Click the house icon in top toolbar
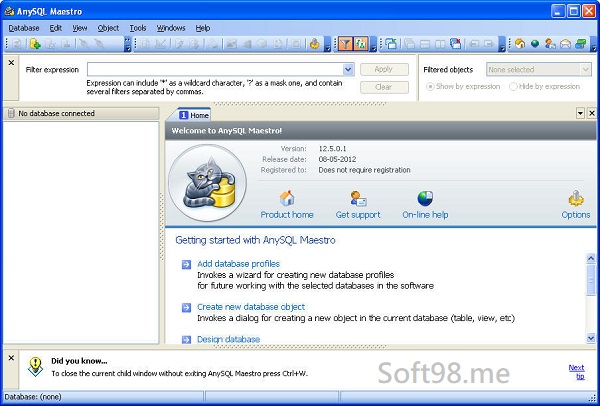 pyautogui.click(x=520, y=44)
